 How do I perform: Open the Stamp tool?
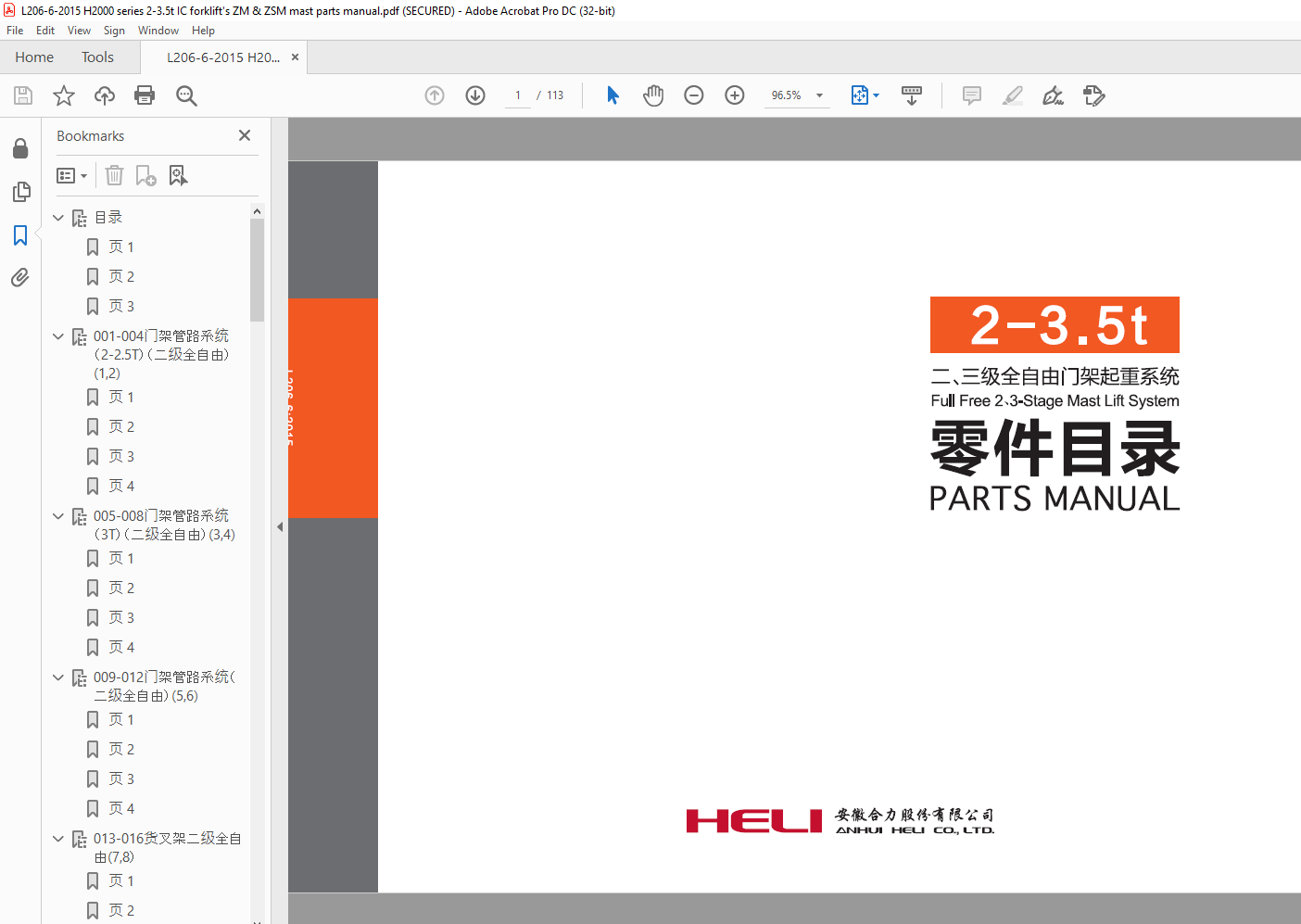tap(1094, 95)
